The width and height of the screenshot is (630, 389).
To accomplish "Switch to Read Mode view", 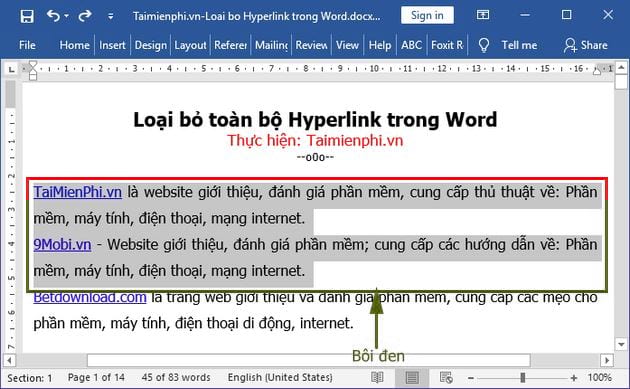I will [x=377, y=377].
